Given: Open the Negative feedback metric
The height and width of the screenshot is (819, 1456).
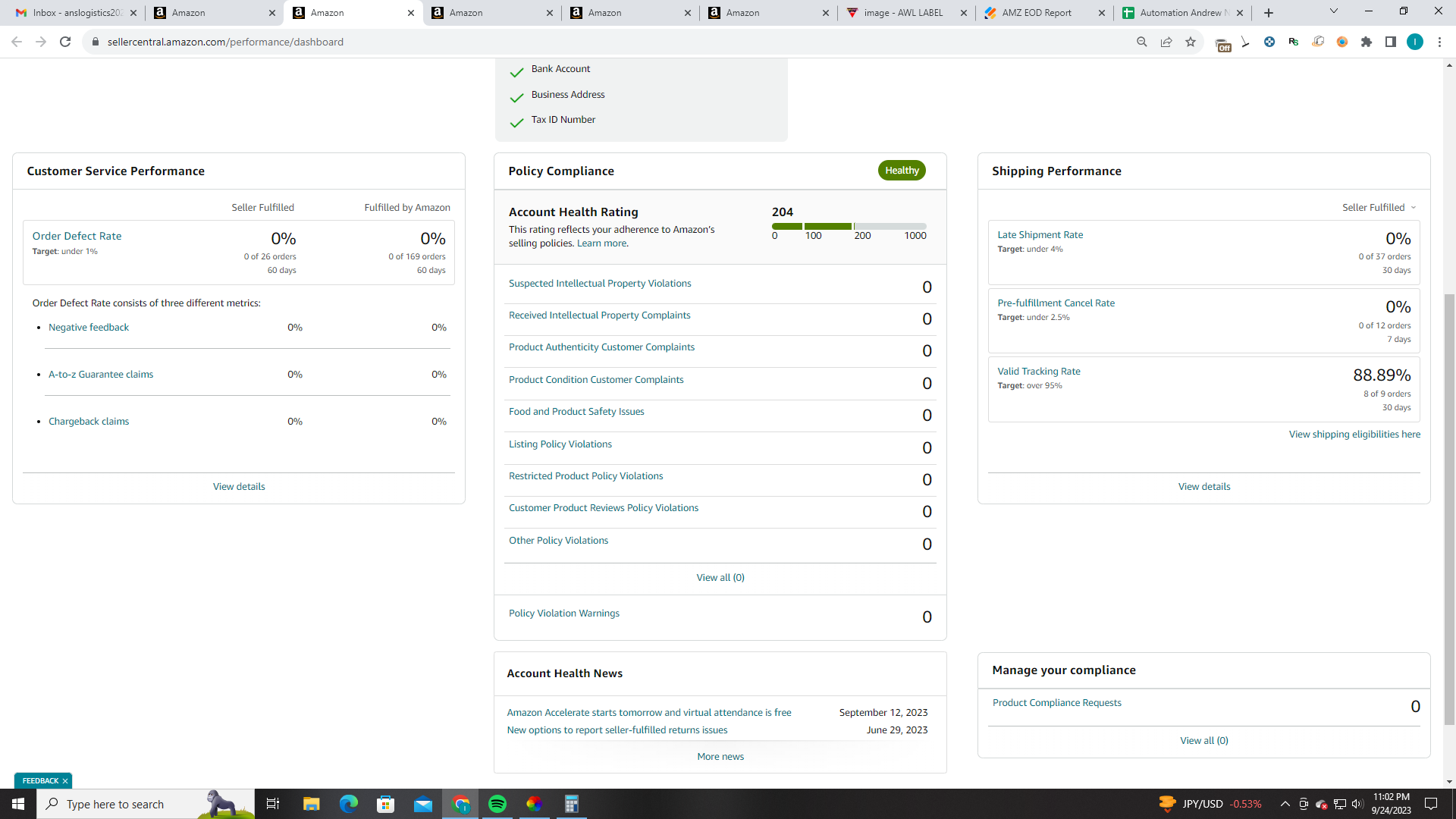Looking at the screenshot, I should click(89, 327).
